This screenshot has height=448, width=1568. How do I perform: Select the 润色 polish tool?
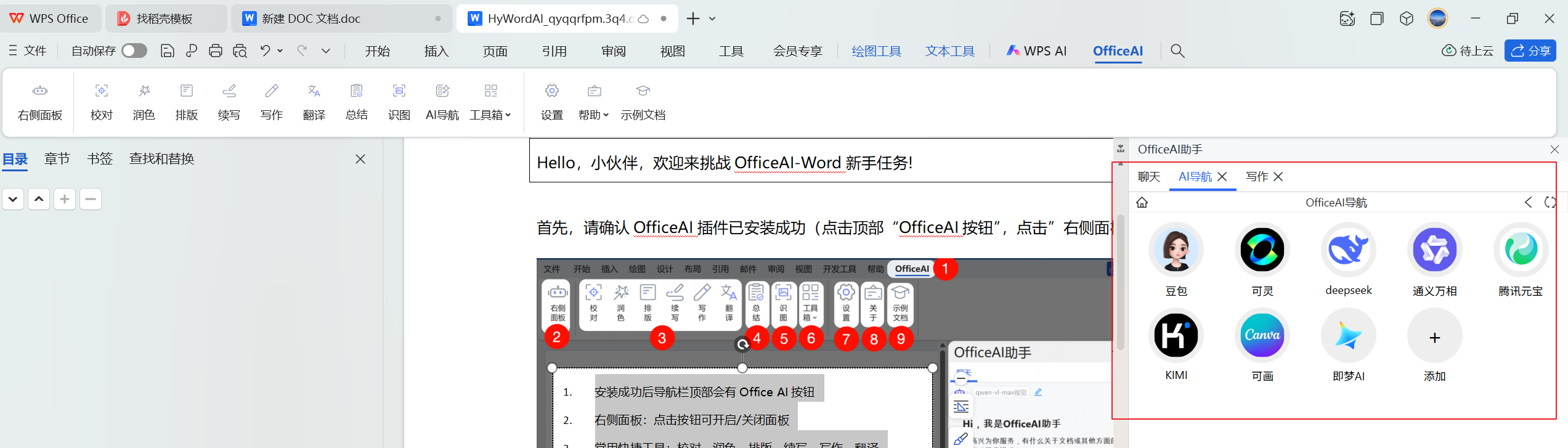point(144,102)
